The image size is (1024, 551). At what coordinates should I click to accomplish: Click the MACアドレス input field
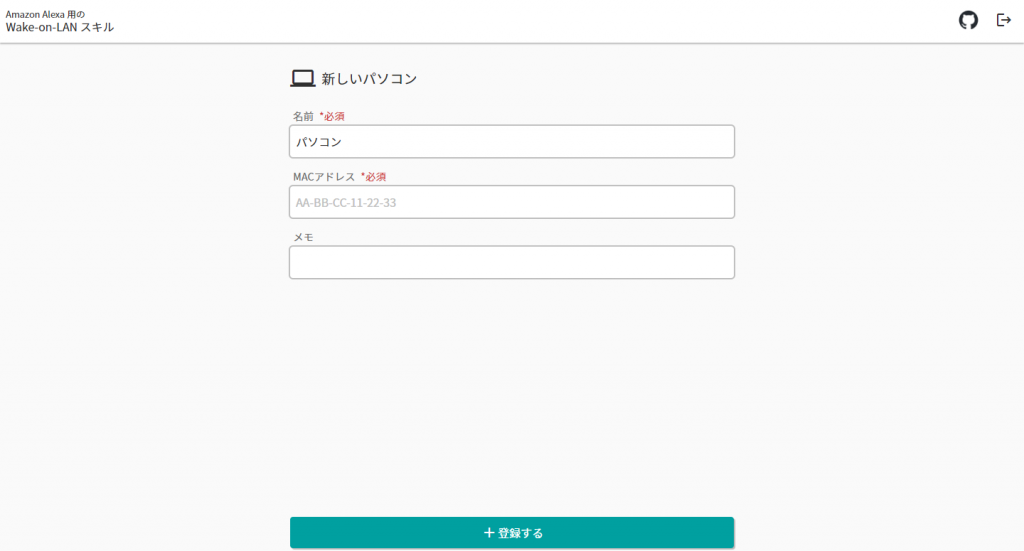tap(512, 202)
